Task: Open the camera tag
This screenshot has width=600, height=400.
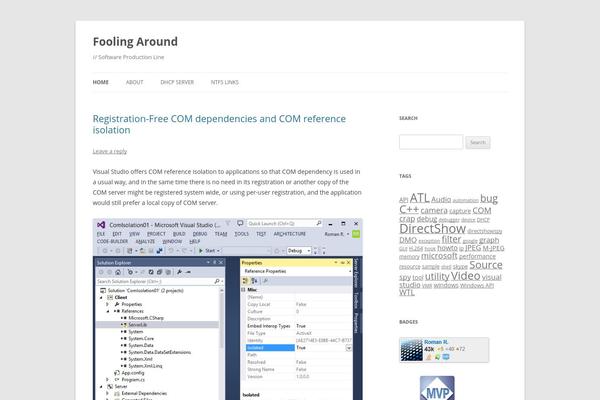Action: tap(434, 211)
